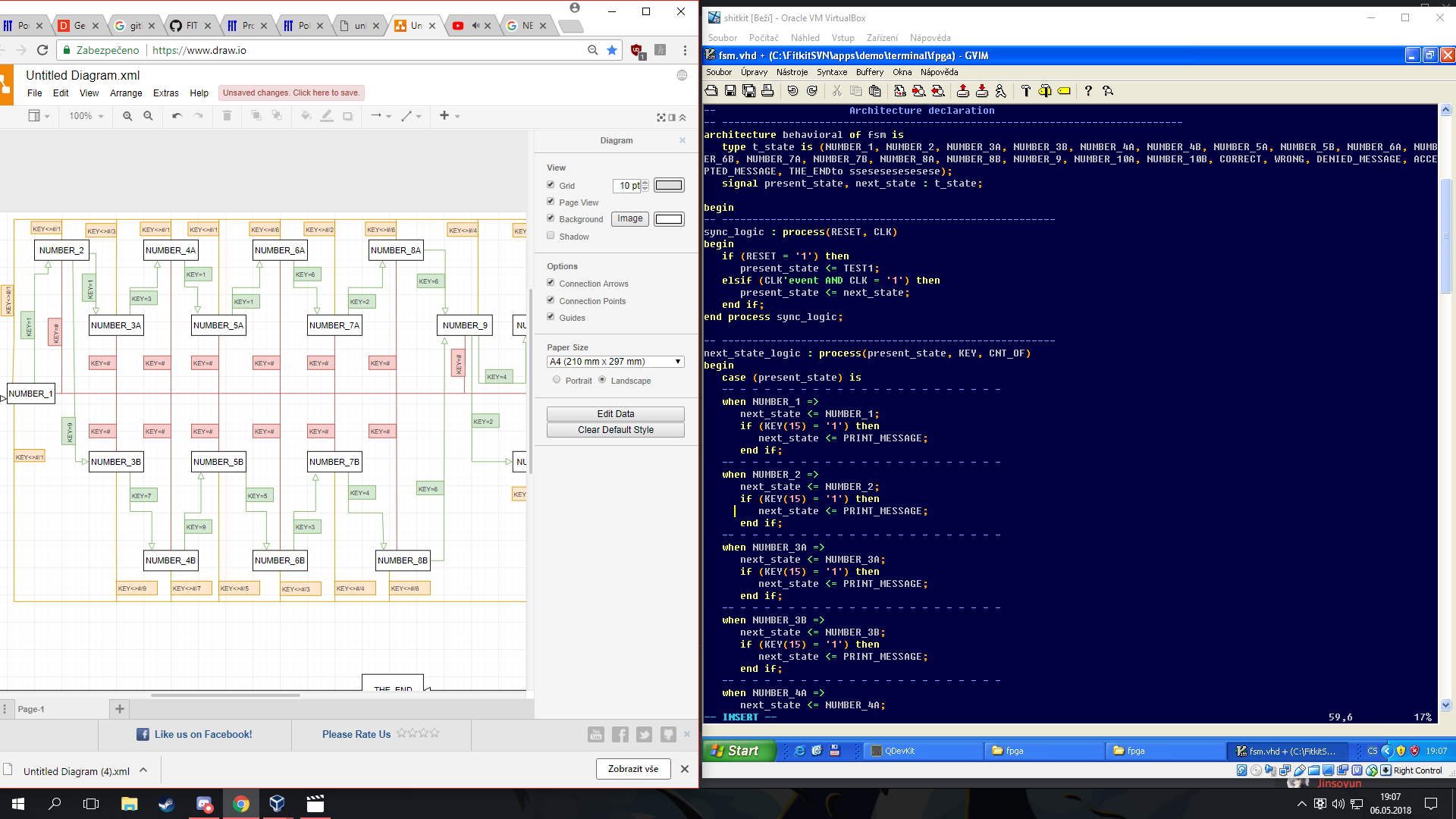This screenshot has height=819, width=1456.
Task: Click grid color swatch
Action: pos(669,185)
